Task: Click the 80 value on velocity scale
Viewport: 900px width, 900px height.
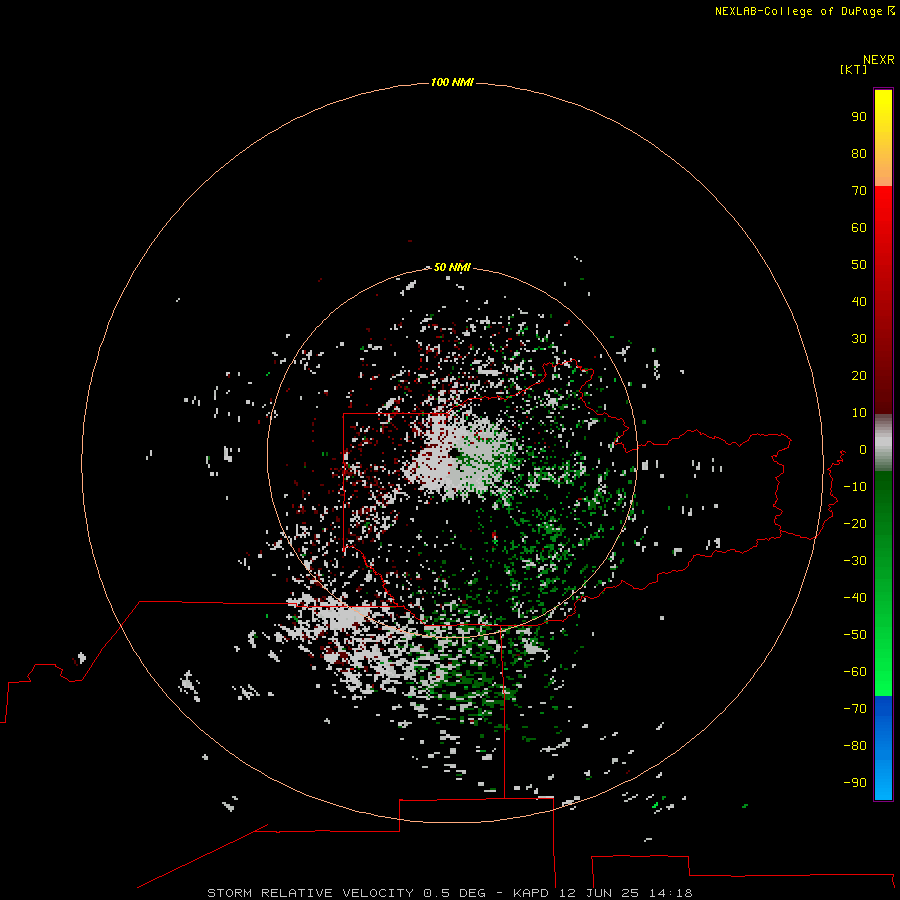Action: pyautogui.click(x=859, y=153)
